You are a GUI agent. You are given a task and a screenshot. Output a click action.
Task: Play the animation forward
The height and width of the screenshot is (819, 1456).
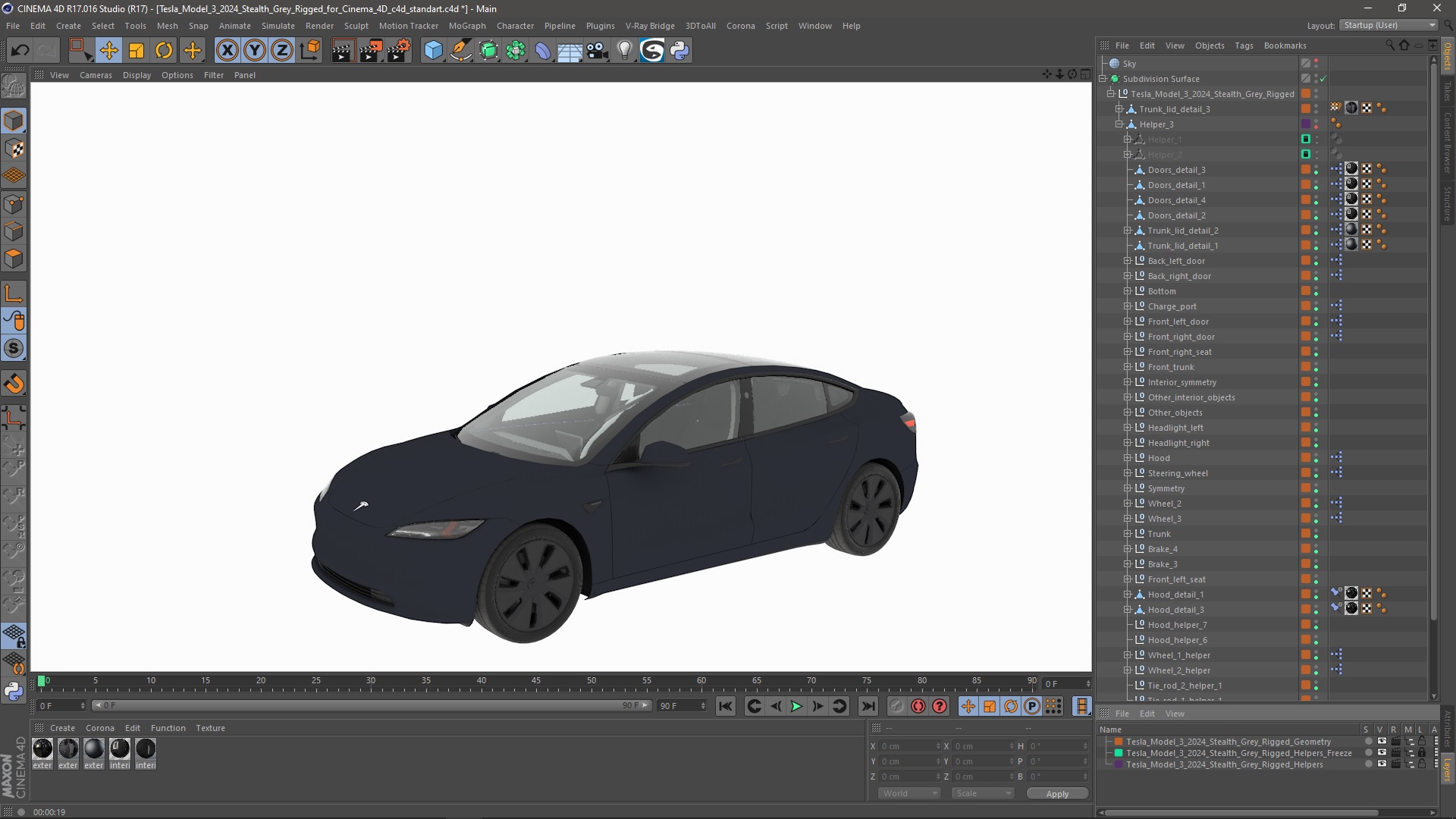click(x=796, y=706)
